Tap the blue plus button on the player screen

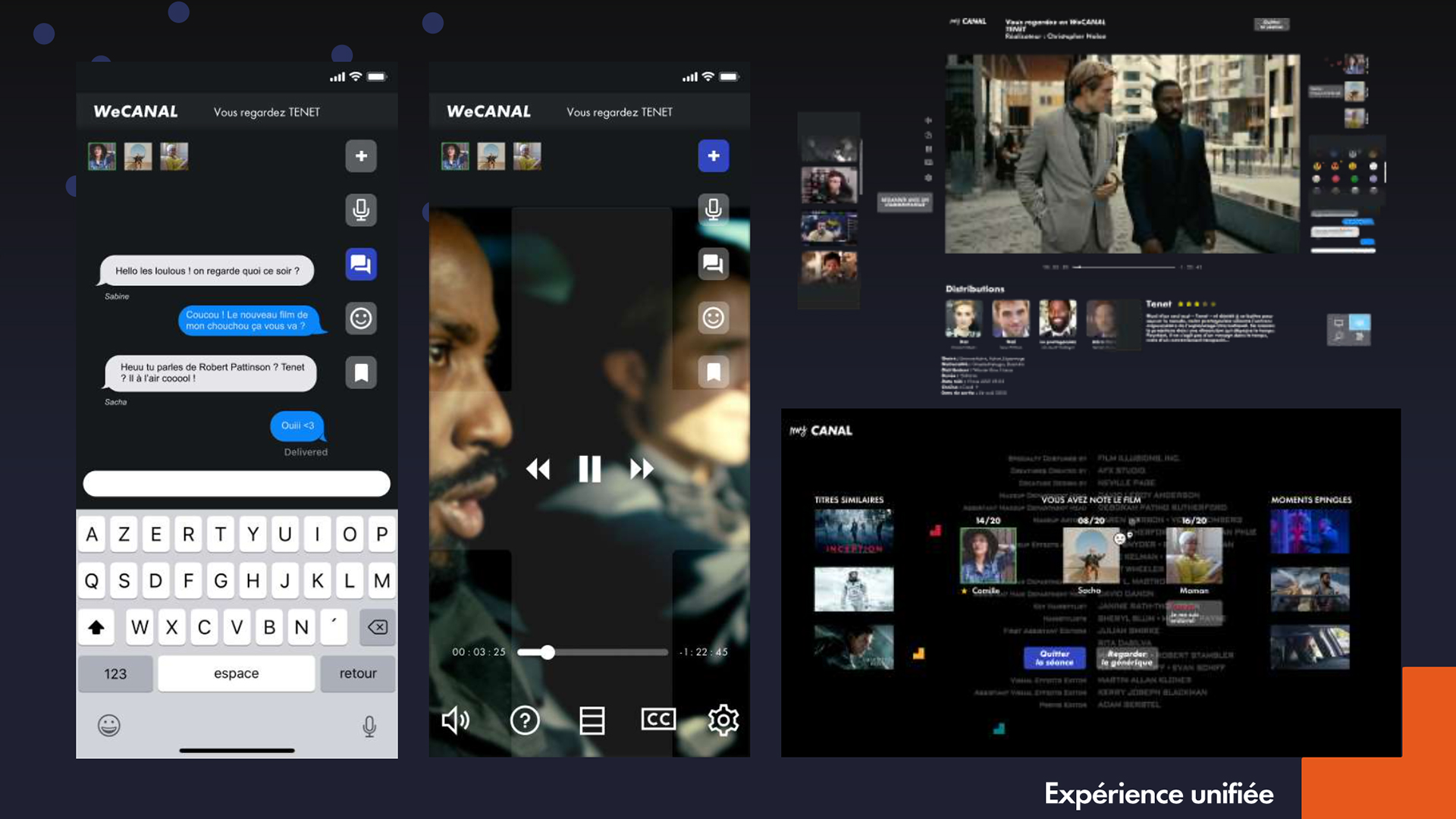click(x=714, y=156)
